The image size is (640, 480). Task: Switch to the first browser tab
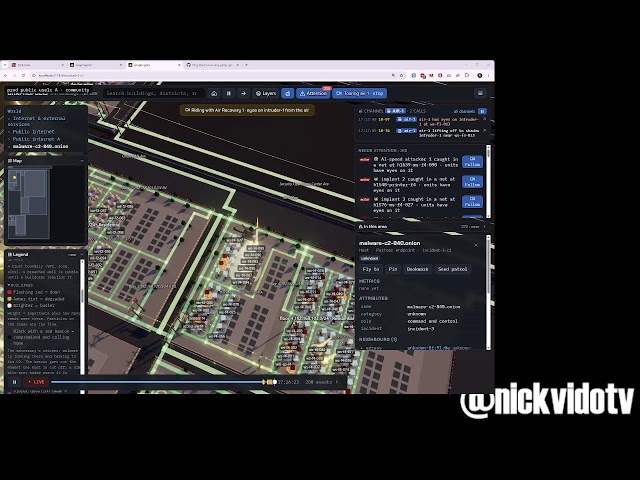point(38,65)
